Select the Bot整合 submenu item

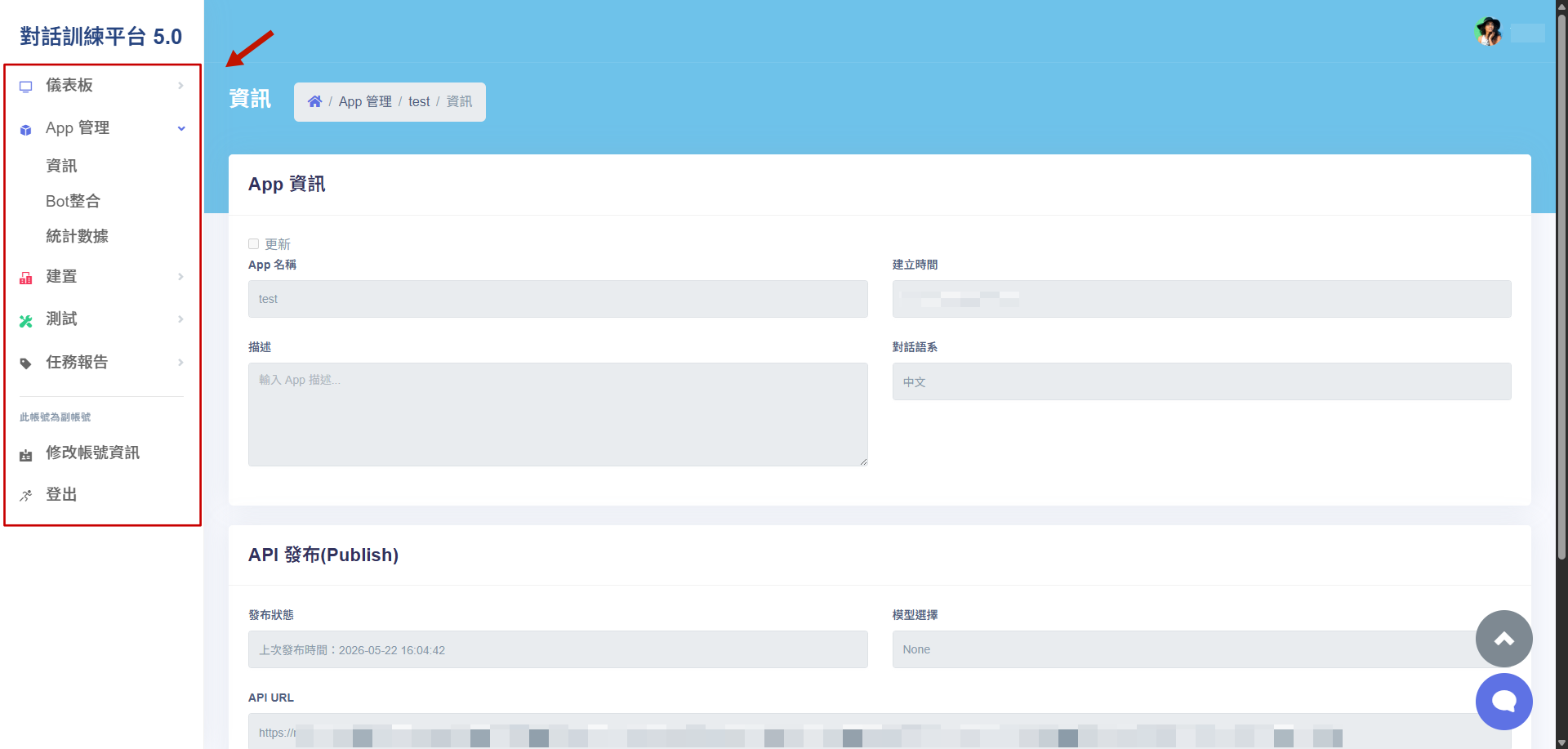[x=73, y=201]
